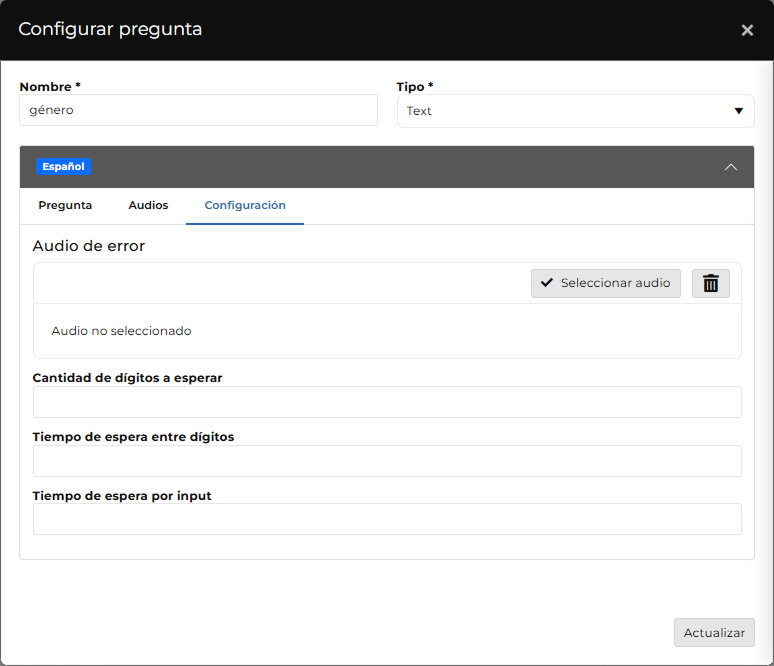Click the Tiempo de espera por input field
The image size is (774, 666).
tap(387, 519)
